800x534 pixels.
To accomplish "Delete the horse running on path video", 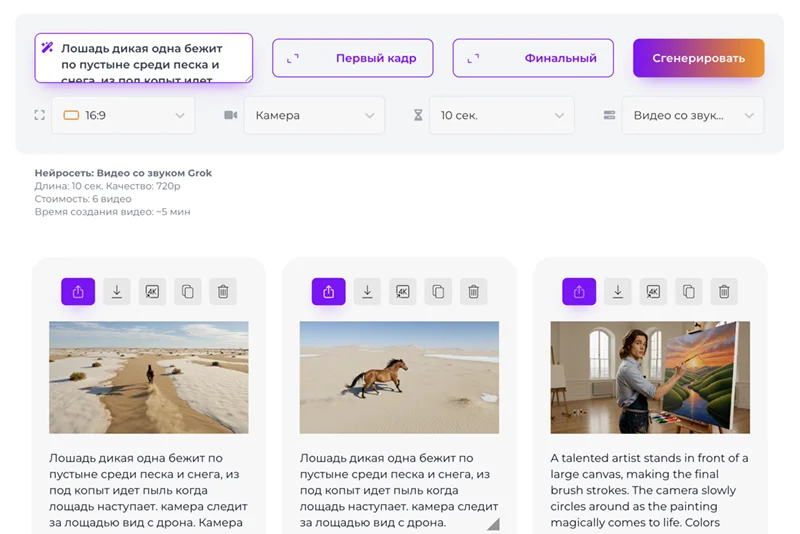I will tap(223, 292).
